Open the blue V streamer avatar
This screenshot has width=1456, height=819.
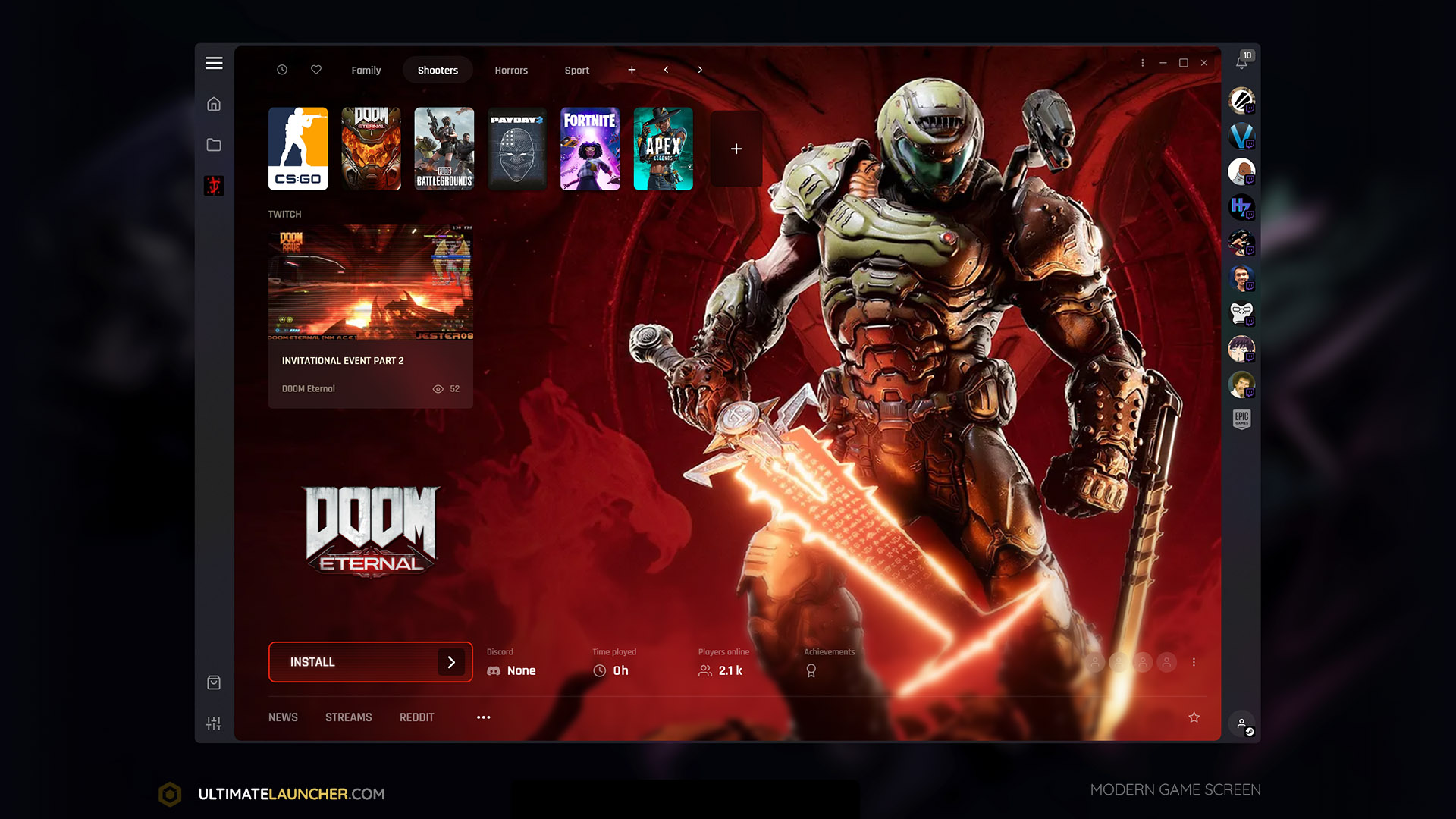(x=1241, y=136)
